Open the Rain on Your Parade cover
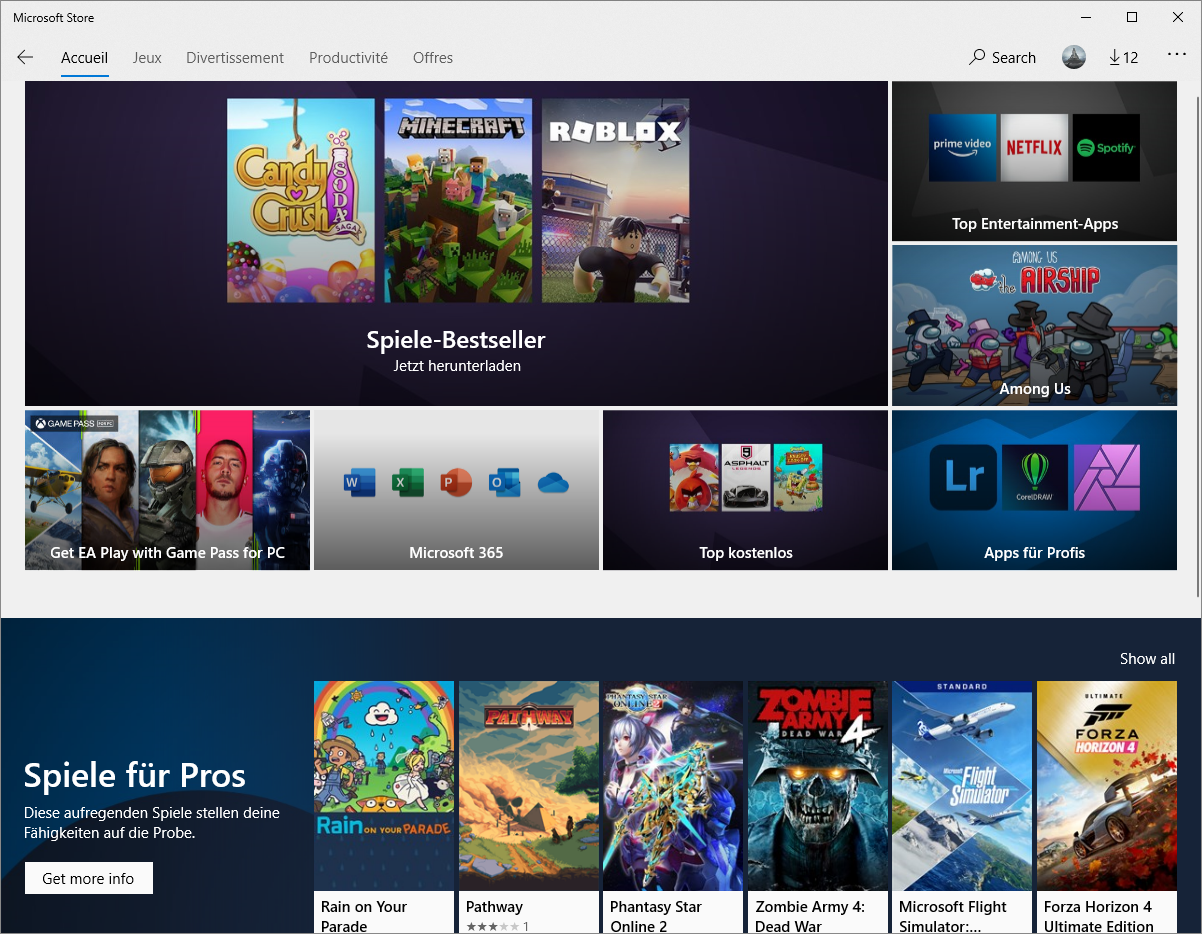The height and width of the screenshot is (934, 1202). [x=384, y=786]
